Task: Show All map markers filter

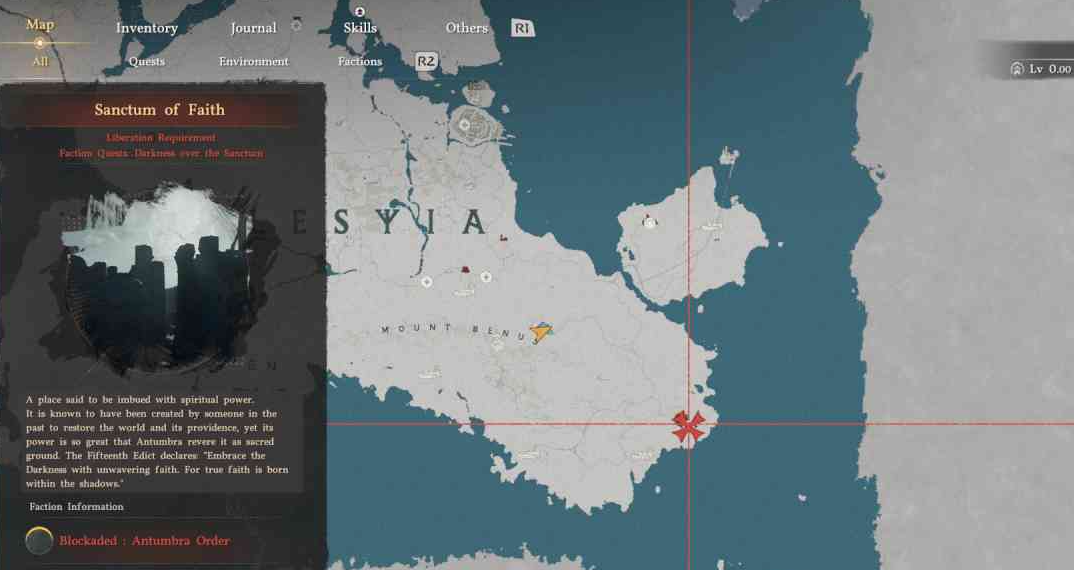Action: click(x=40, y=61)
